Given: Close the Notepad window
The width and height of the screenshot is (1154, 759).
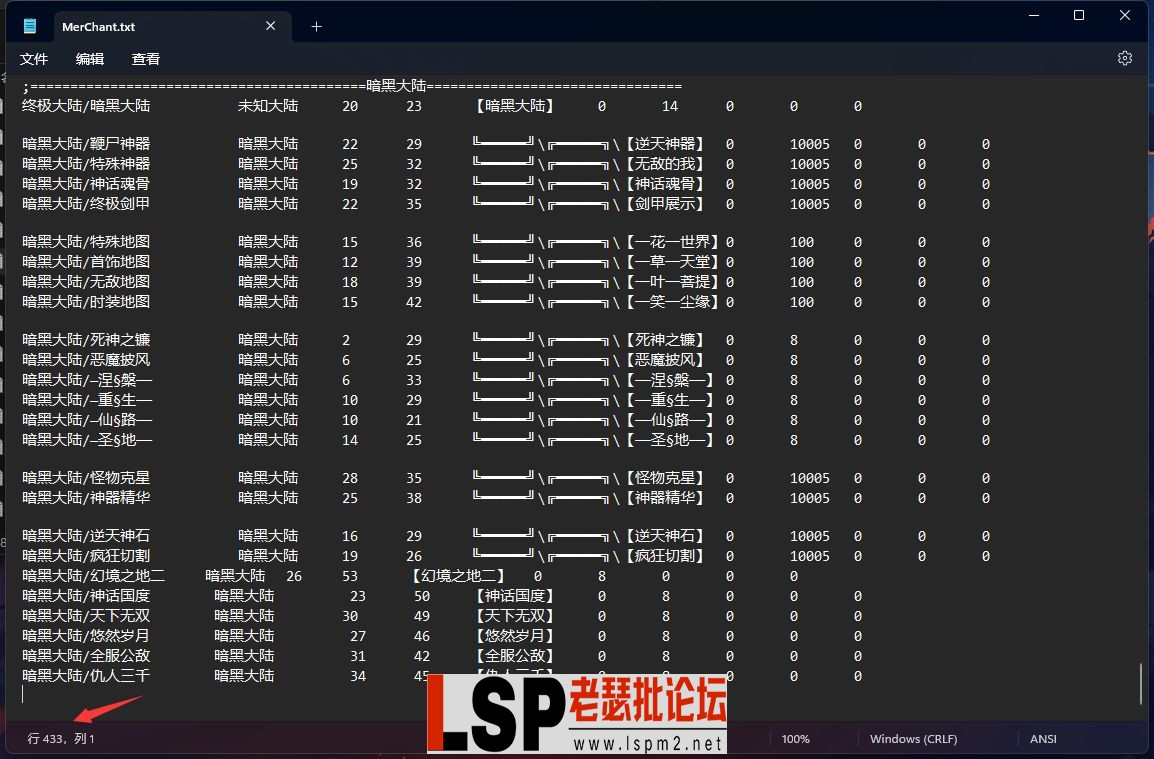Looking at the screenshot, I should [1125, 15].
